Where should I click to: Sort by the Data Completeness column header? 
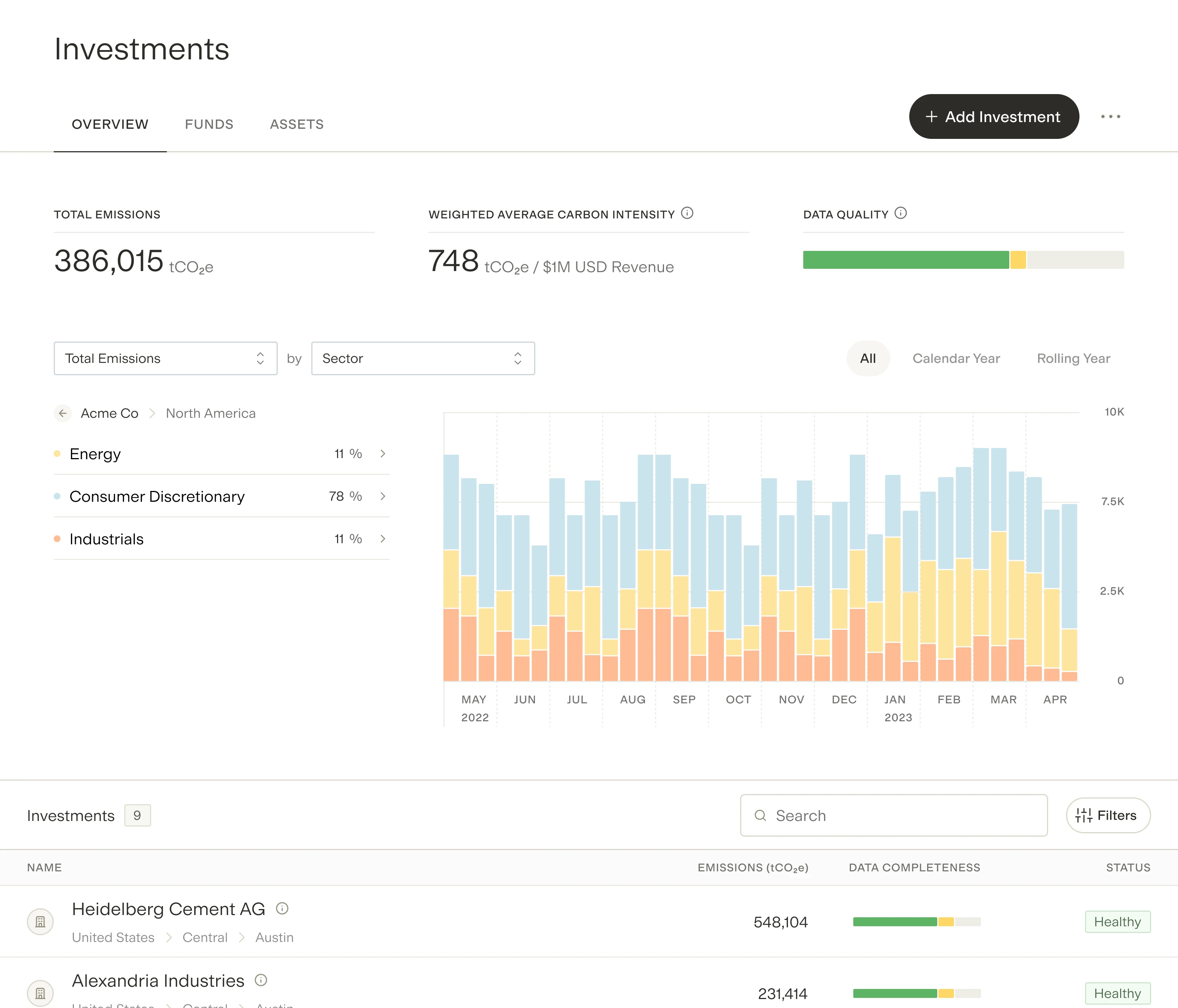pos(914,868)
